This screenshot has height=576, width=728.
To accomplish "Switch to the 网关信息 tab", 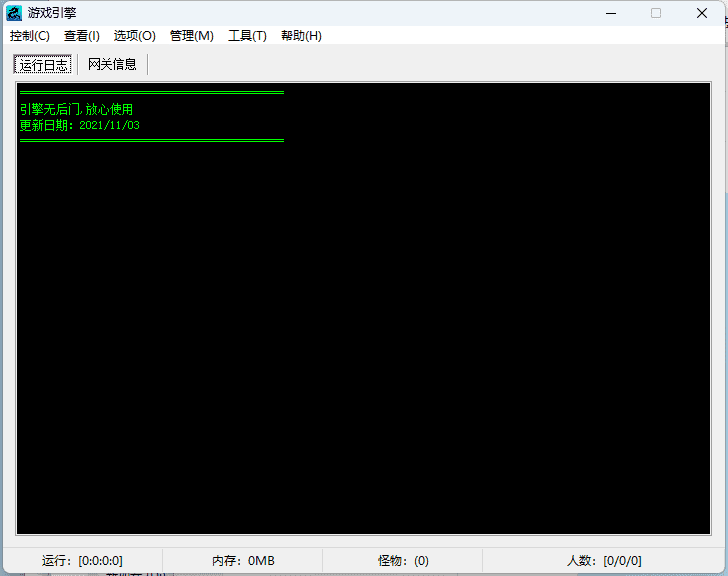I will tap(112, 64).
